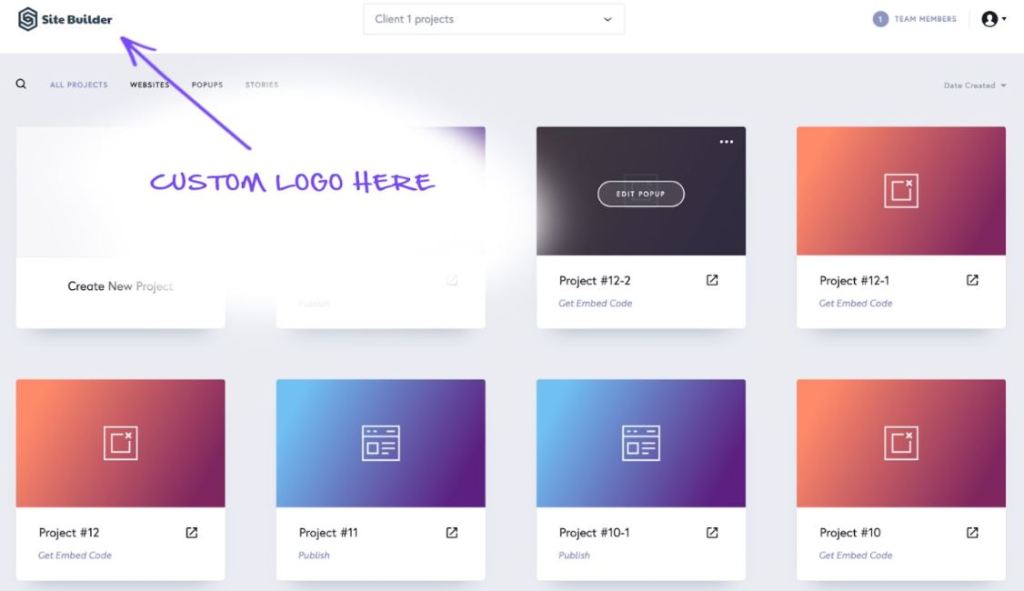Open the Date Created sort dropdown
The image size is (1024, 591).
click(x=974, y=86)
